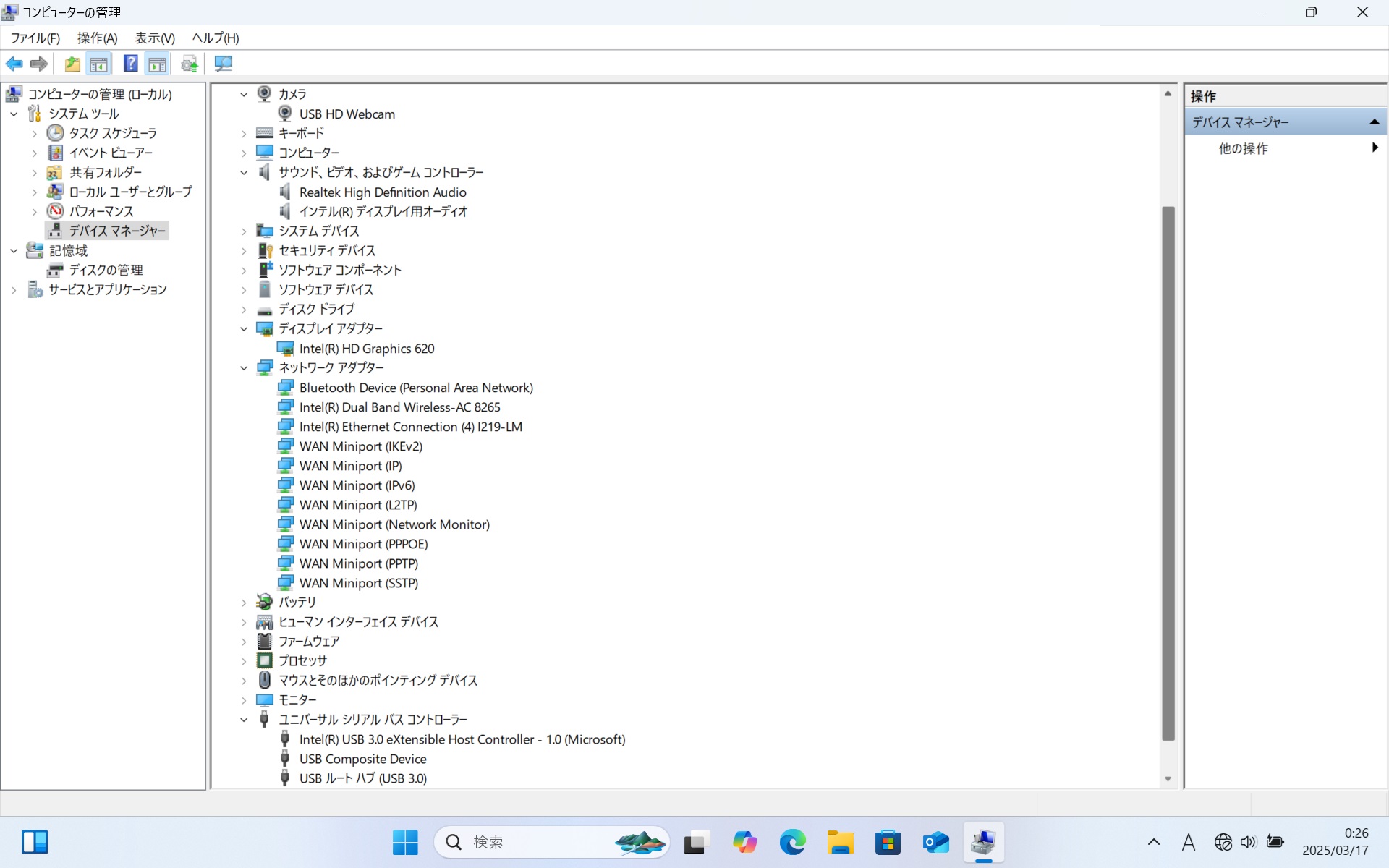Click the Scan for hardware changes monitor icon
The image size is (1389, 868).
click(x=224, y=64)
